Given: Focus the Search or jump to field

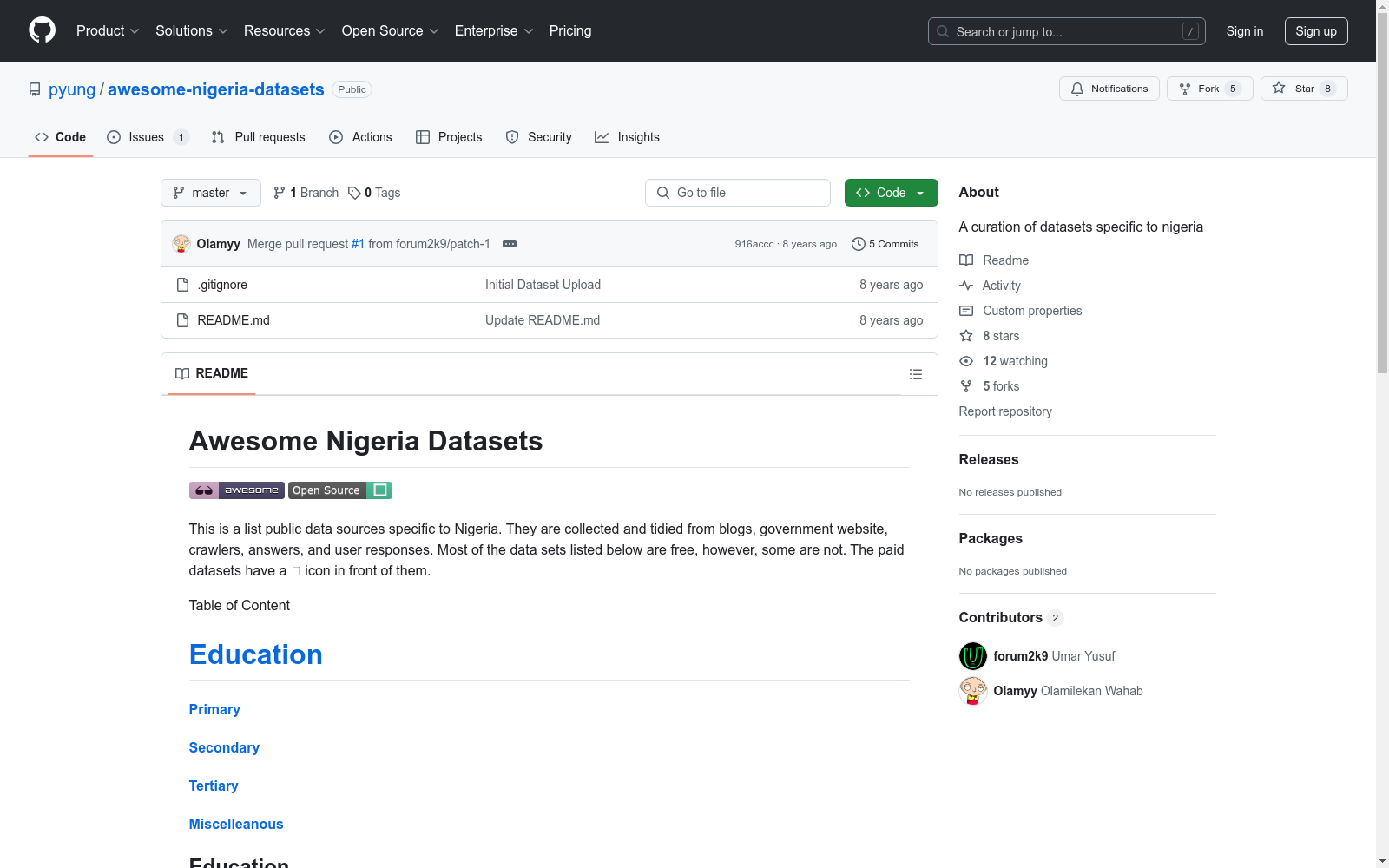Looking at the screenshot, I should [1067, 31].
